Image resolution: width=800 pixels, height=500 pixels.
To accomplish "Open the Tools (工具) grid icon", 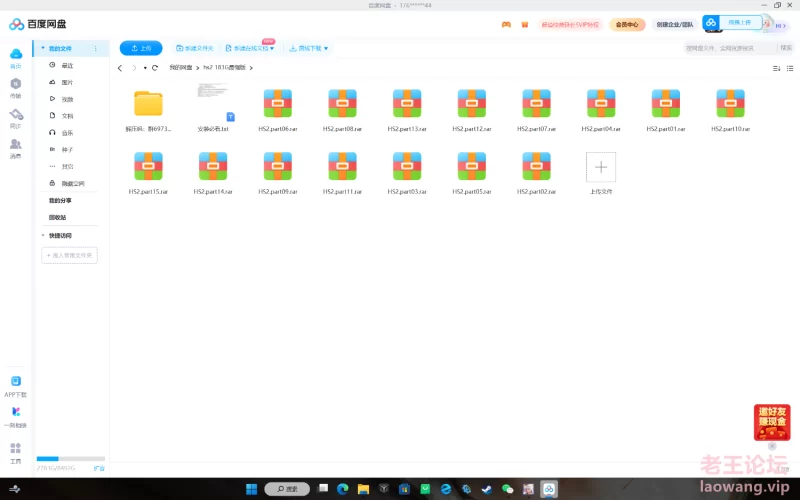I will coord(16,448).
